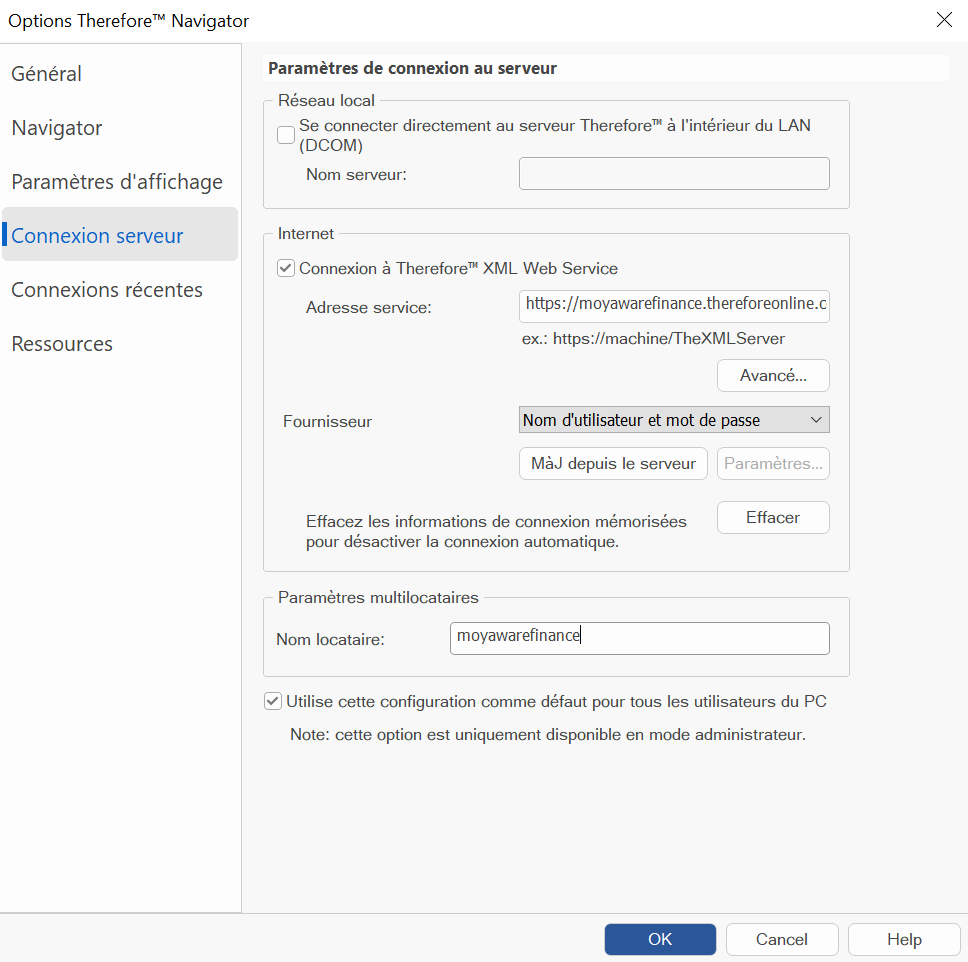
Task: Click the Nom locataire tenant field
Action: tap(639, 638)
